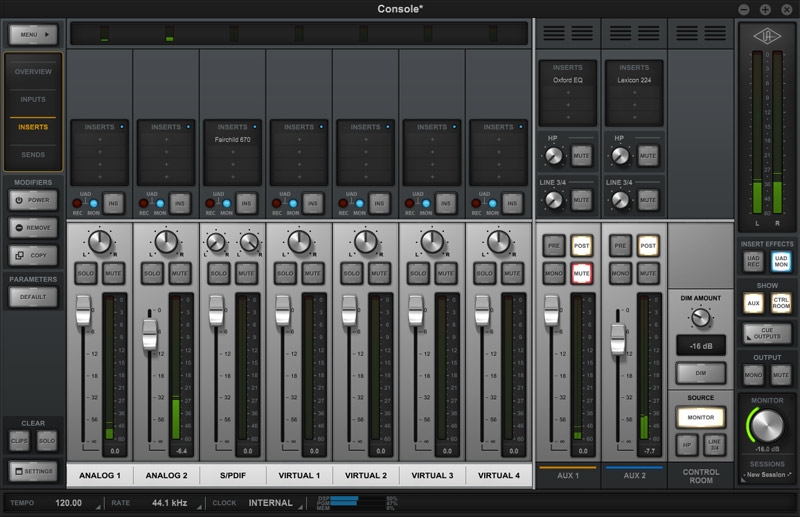
Task: Switch to the INPUTS view
Action: pos(33,100)
